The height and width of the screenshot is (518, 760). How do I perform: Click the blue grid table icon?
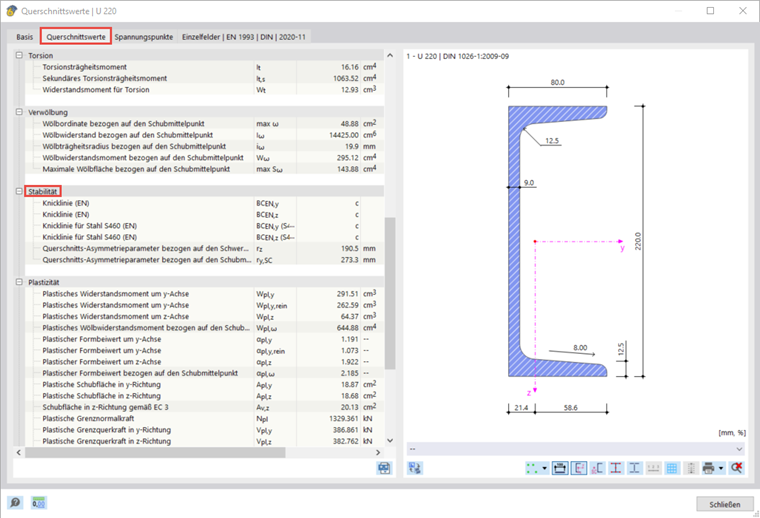click(x=672, y=468)
